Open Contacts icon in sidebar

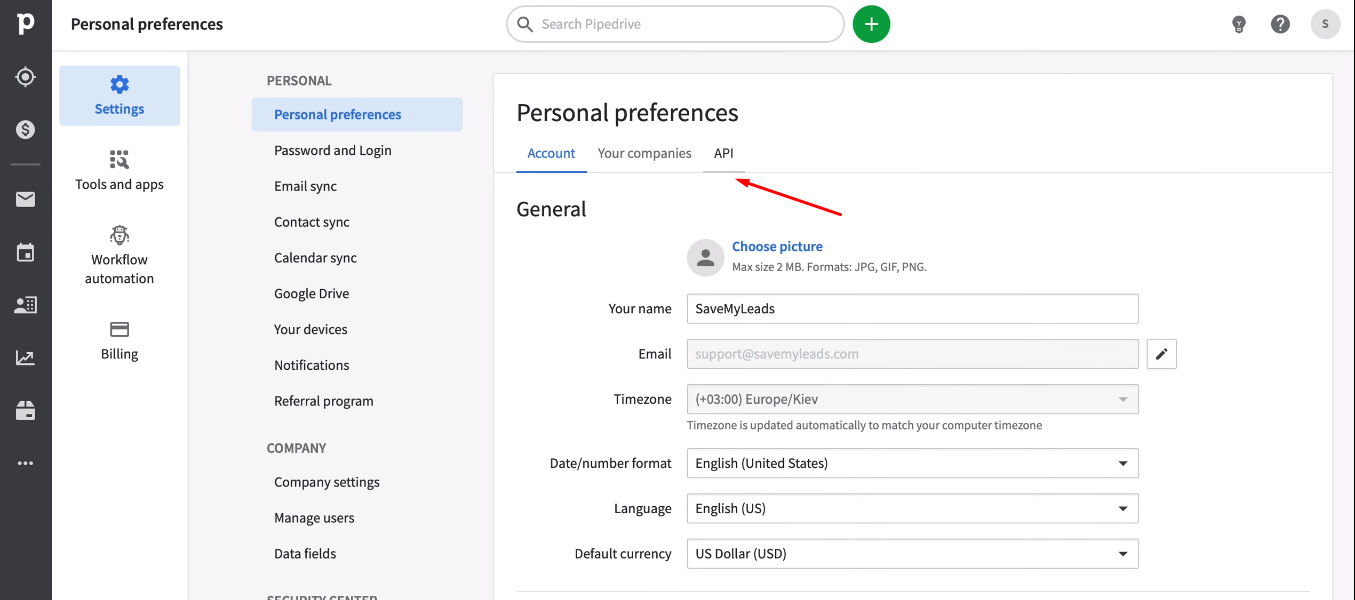click(x=26, y=305)
